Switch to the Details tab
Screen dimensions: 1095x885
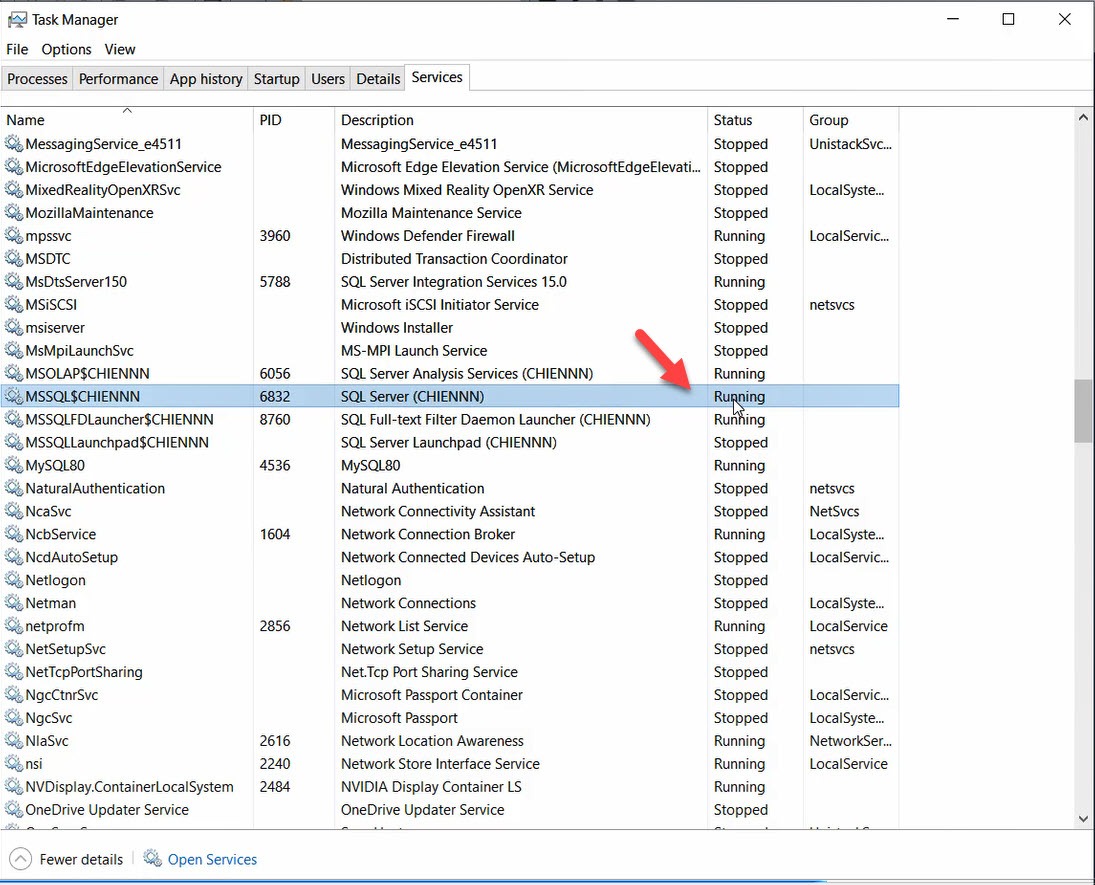pos(378,79)
